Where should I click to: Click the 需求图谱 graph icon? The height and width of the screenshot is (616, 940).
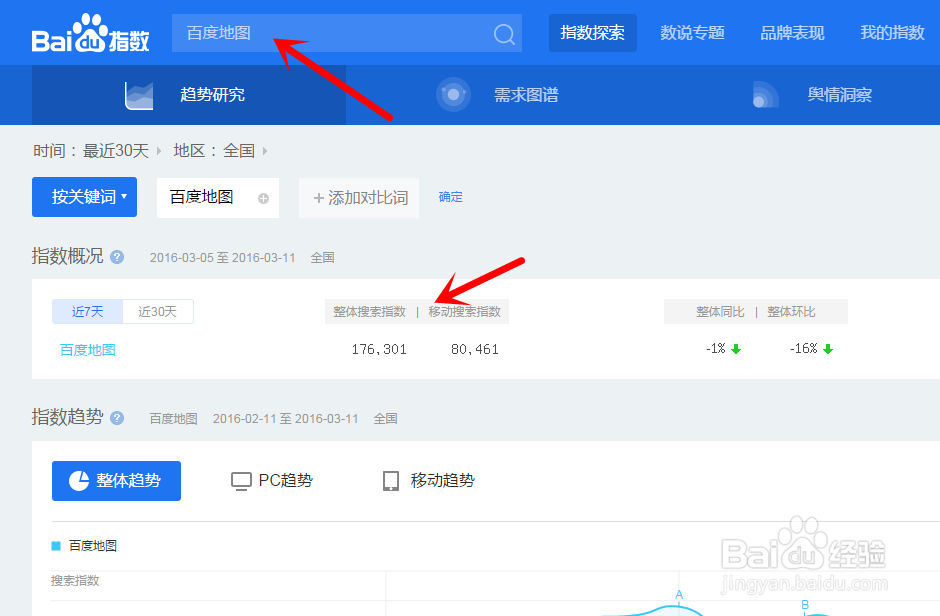(x=453, y=95)
